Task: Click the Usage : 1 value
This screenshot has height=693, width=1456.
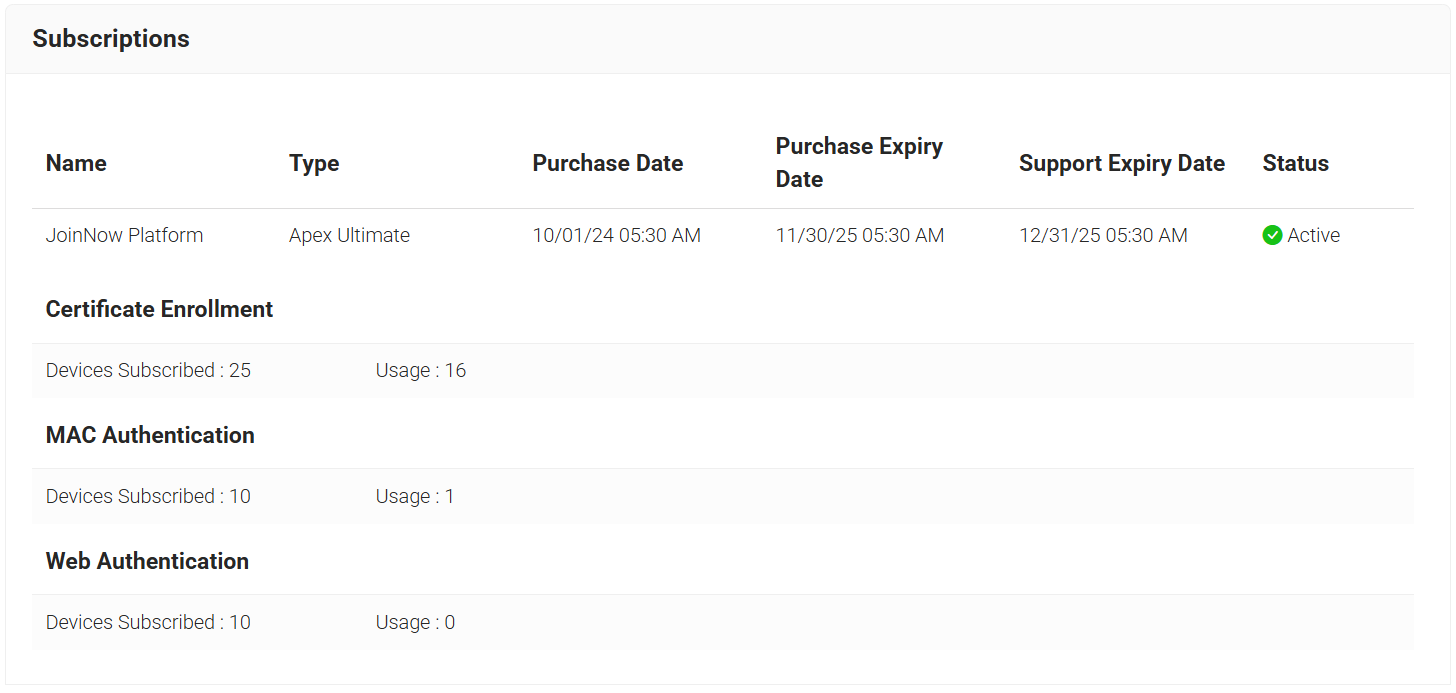Action: coord(415,497)
